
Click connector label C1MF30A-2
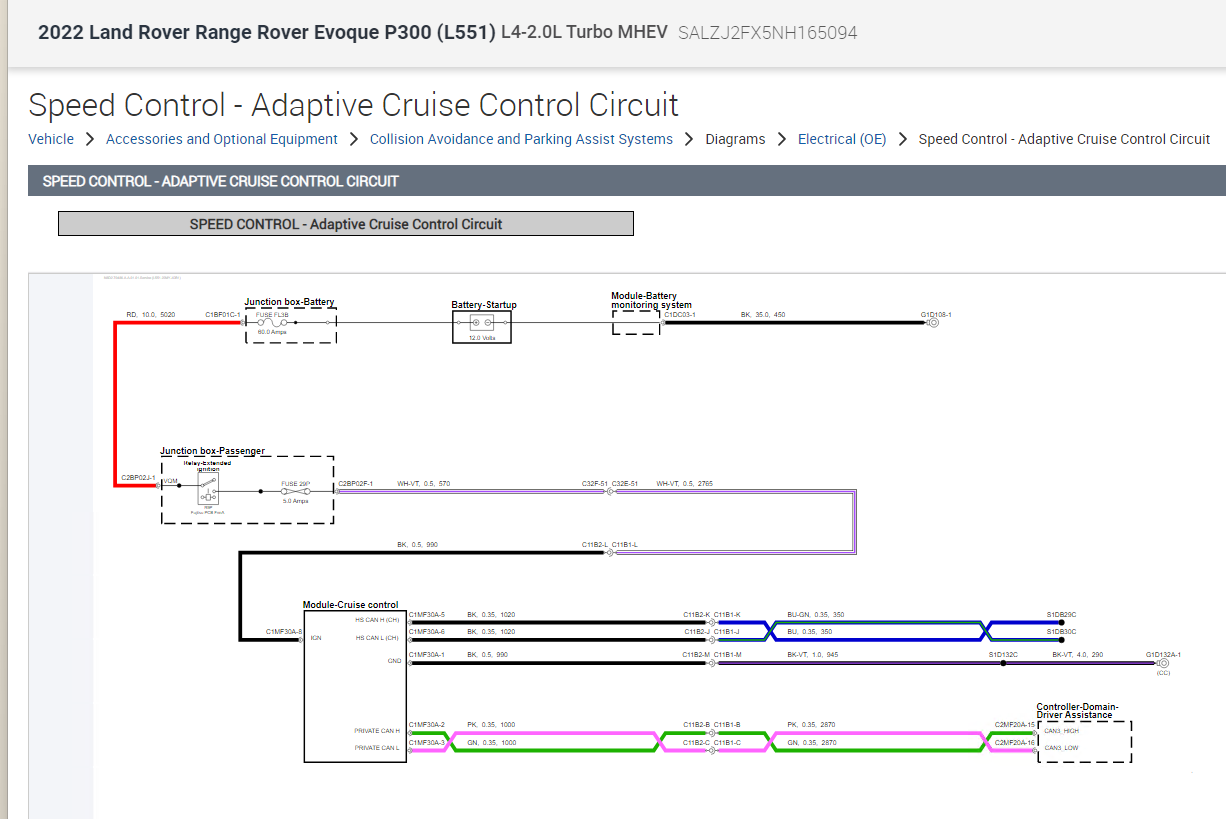(427, 723)
